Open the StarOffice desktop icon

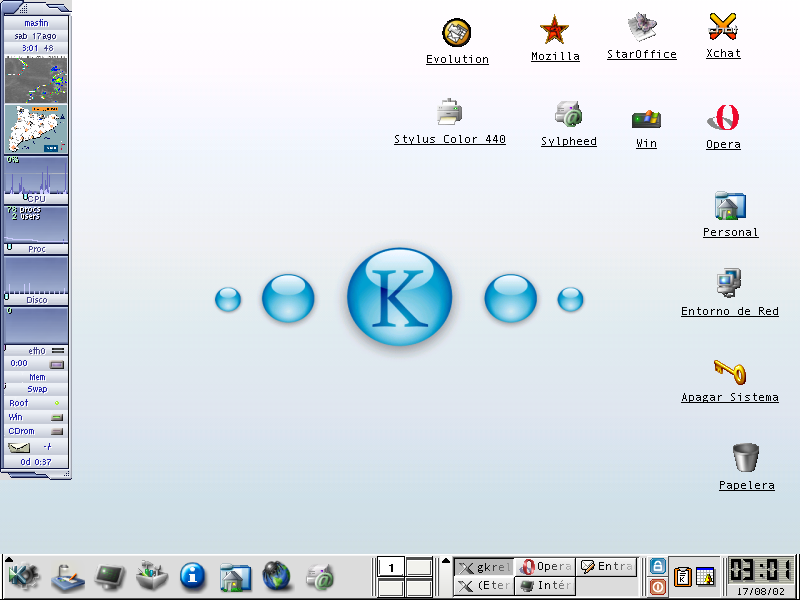click(x=642, y=28)
